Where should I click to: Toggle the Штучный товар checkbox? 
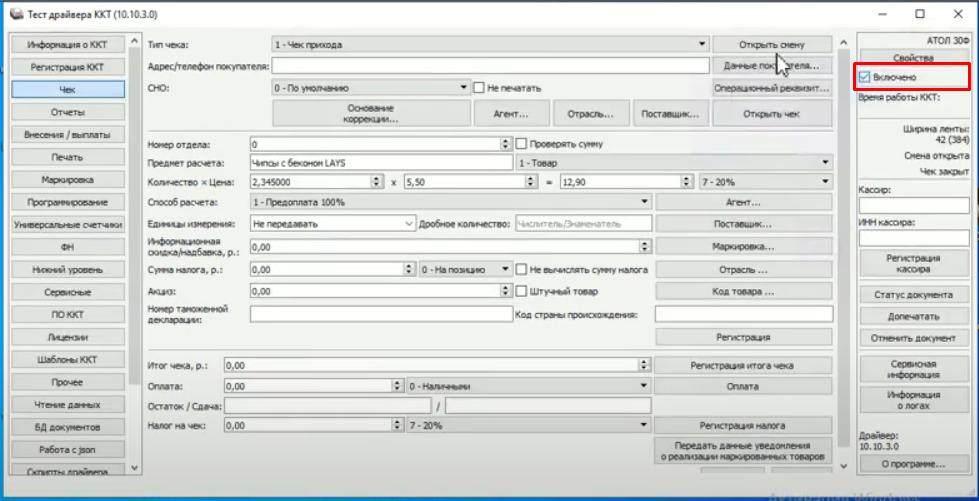521,291
